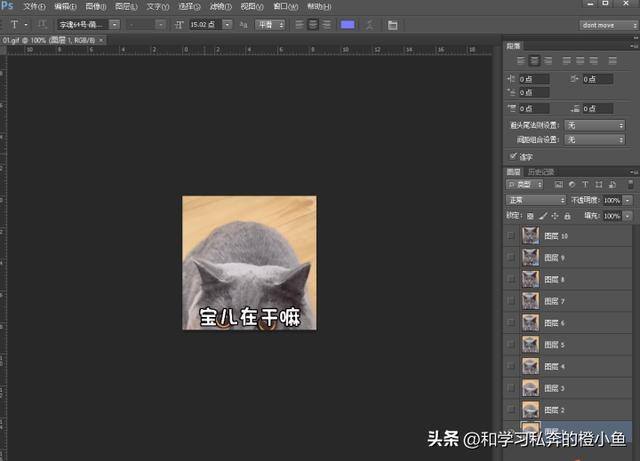Open the blue text color swatch

pyautogui.click(x=347, y=24)
